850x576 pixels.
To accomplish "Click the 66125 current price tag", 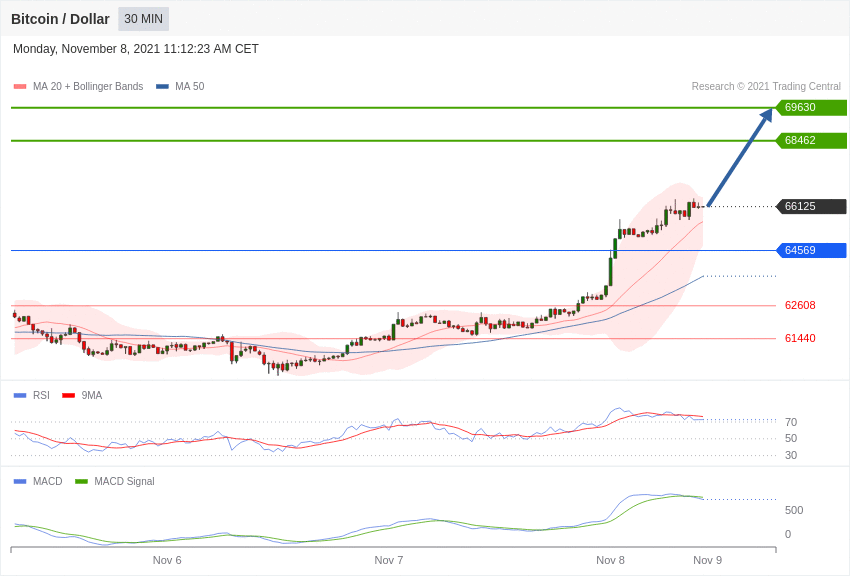I will (811, 207).
